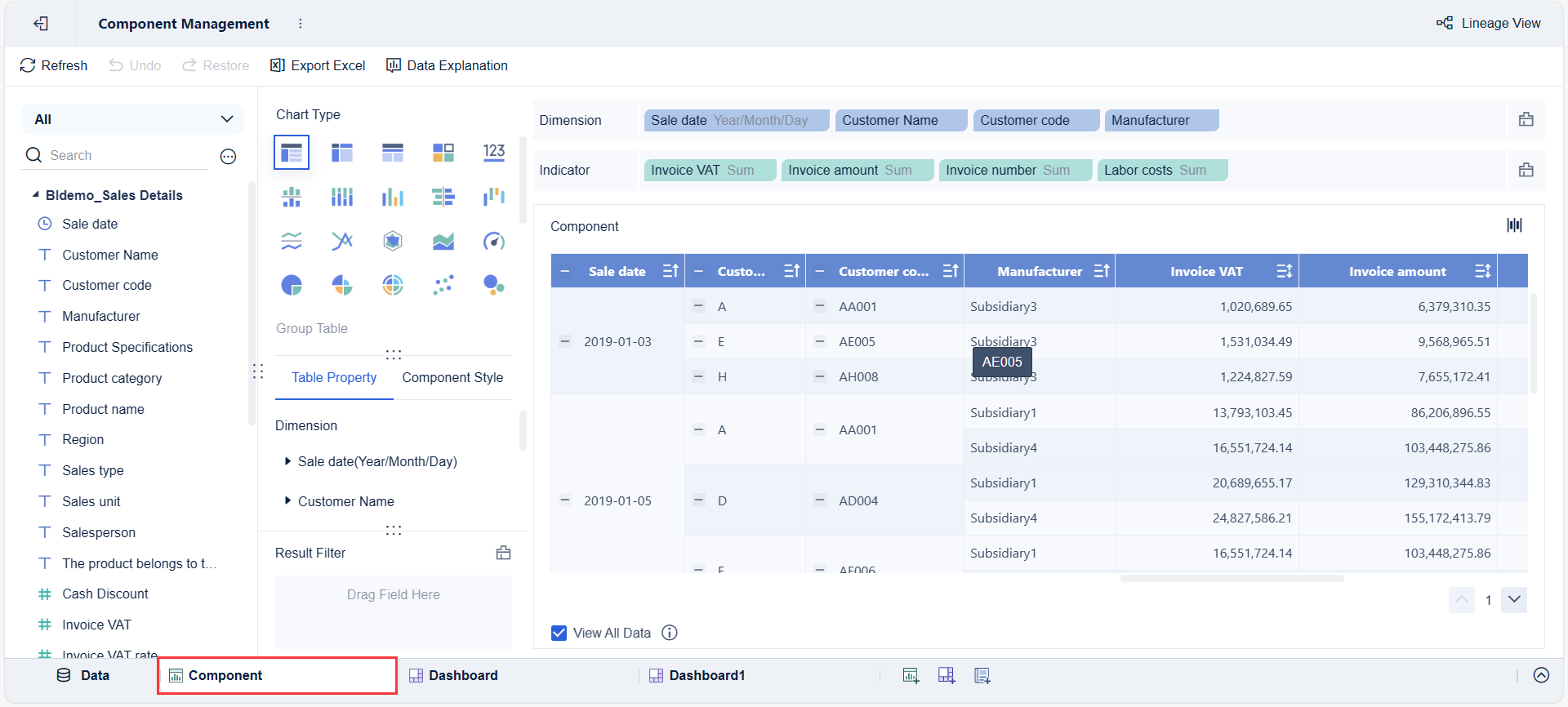This screenshot has width=1568, height=707.
Task: Refresh the component data
Action: click(x=54, y=65)
